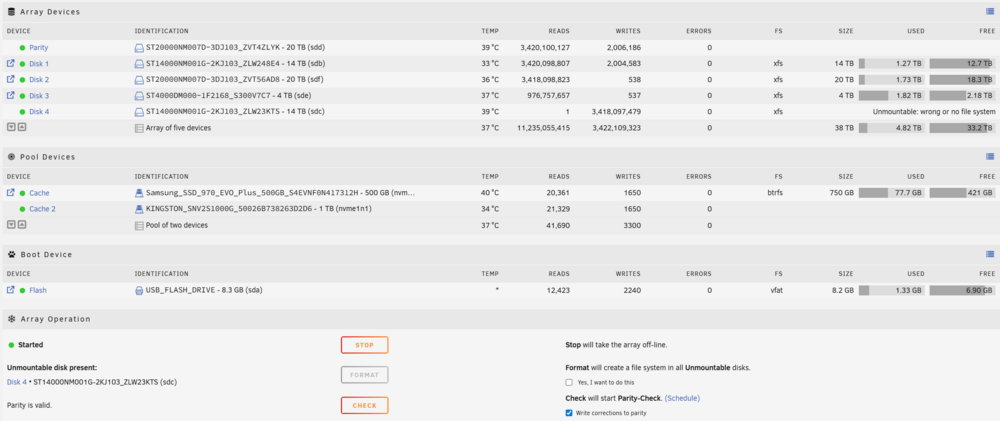Click 'Unmountable disk present:' label
Screen dimensions: 1000x421
click(52, 368)
